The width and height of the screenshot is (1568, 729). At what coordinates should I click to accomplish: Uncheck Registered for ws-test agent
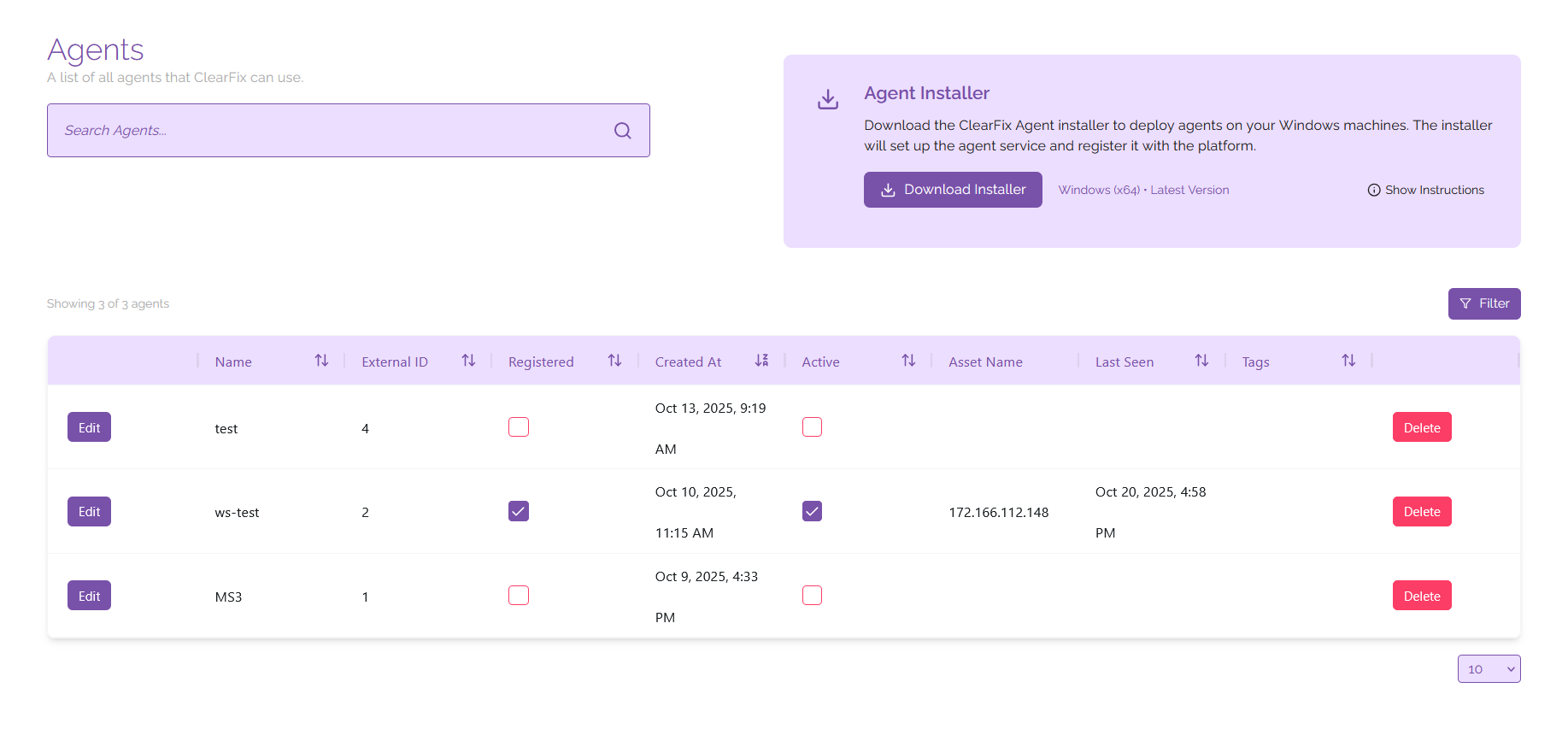[x=519, y=511]
